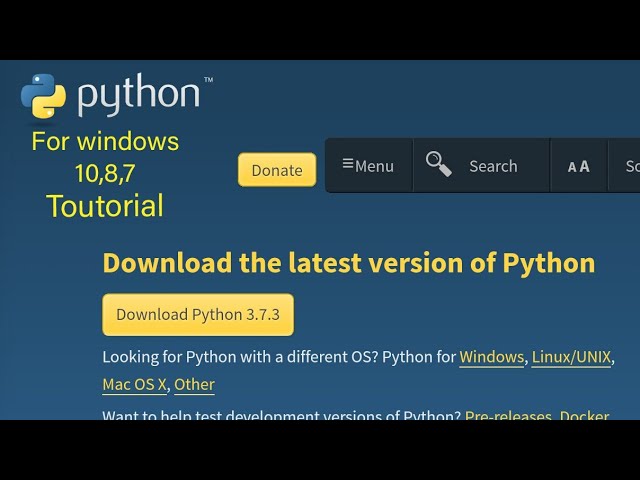Click the magnifying glass search icon
The height and width of the screenshot is (480, 640).
click(x=439, y=164)
